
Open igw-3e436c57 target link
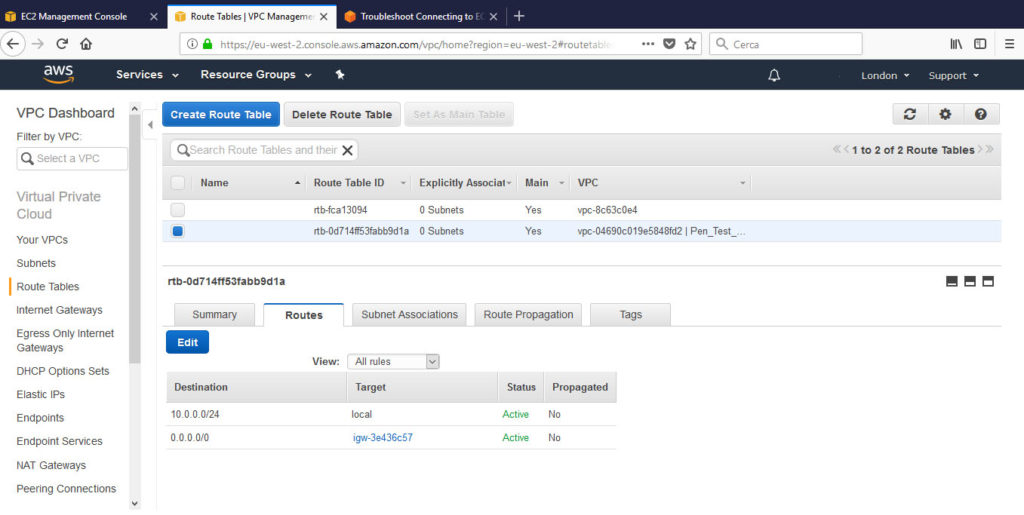383,437
